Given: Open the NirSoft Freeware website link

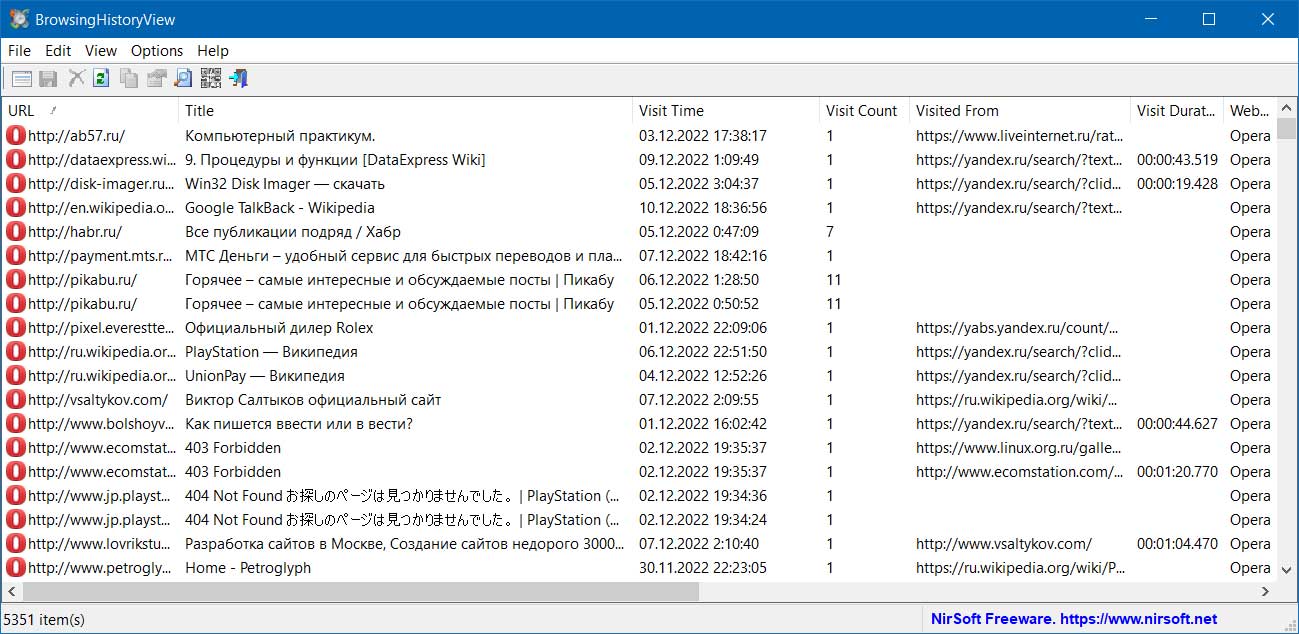Looking at the screenshot, I should click(x=1074, y=619).
